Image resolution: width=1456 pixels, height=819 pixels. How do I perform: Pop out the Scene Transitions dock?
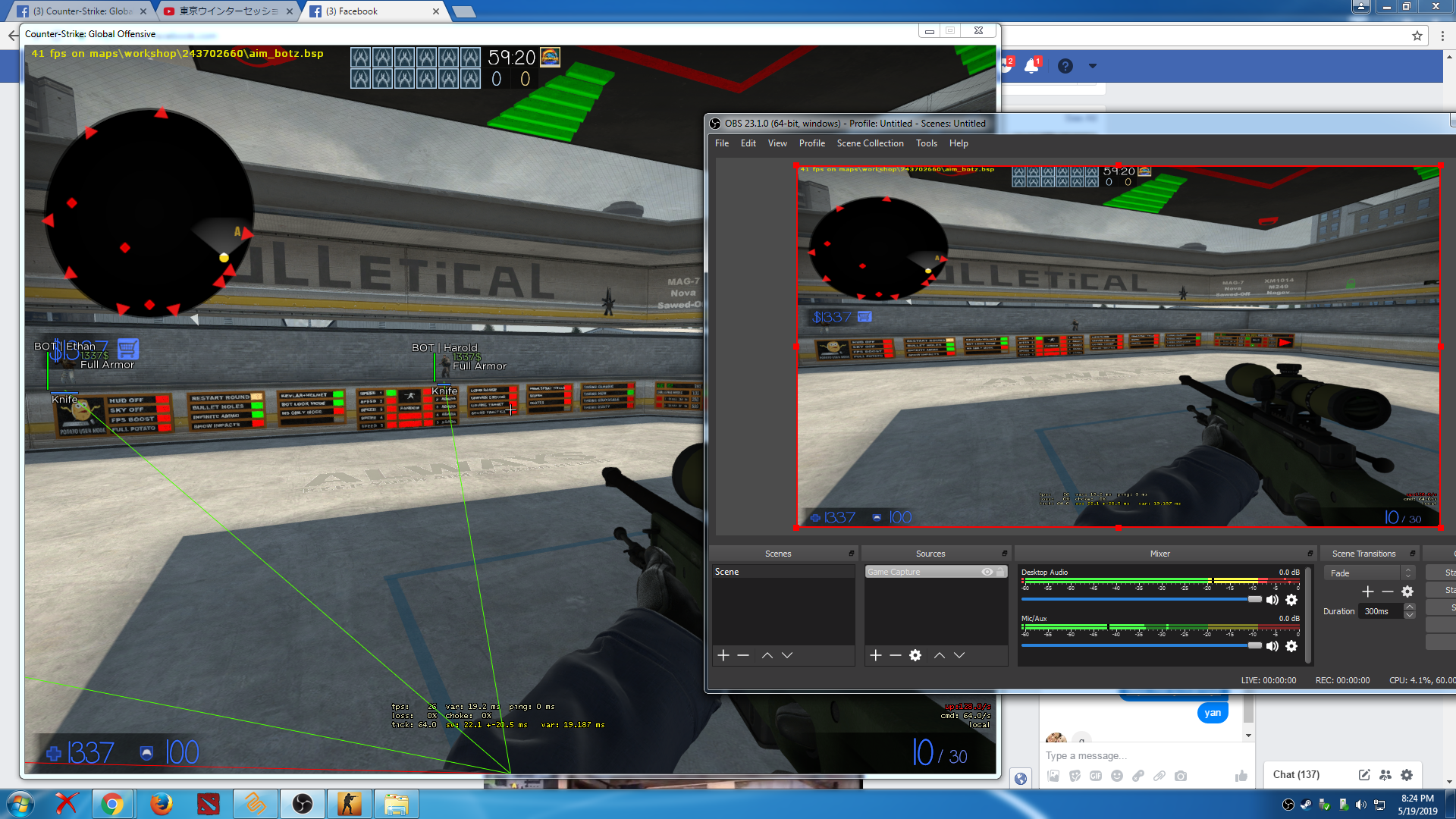point(1413,554)
